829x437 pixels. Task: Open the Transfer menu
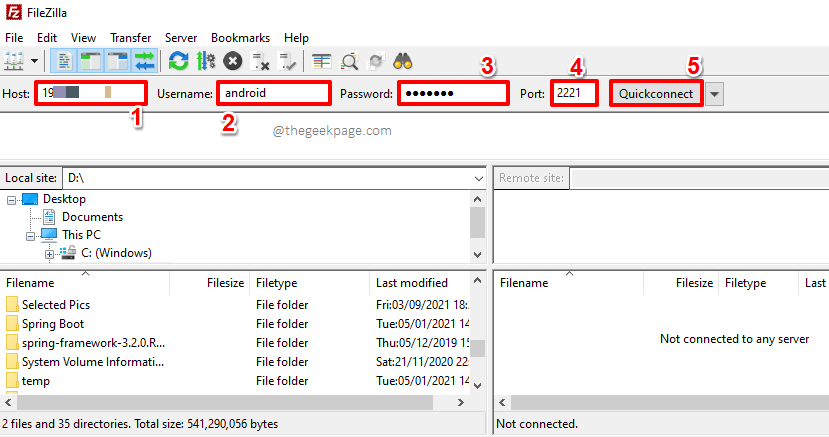pyautogui.click(x=131, y=37)
